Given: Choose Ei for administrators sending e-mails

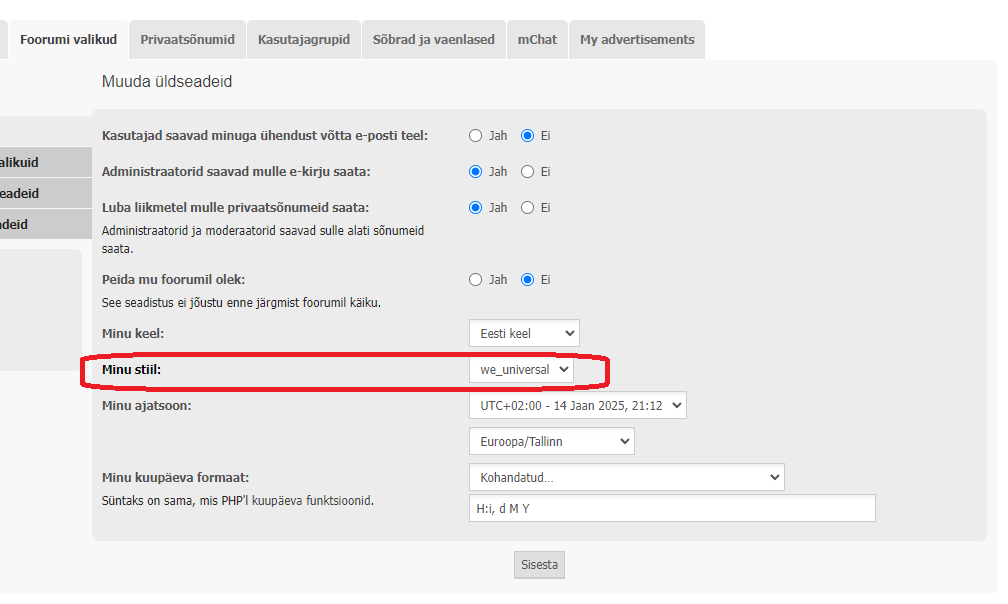Looking at the screenshot, I should tap(528, 172).
